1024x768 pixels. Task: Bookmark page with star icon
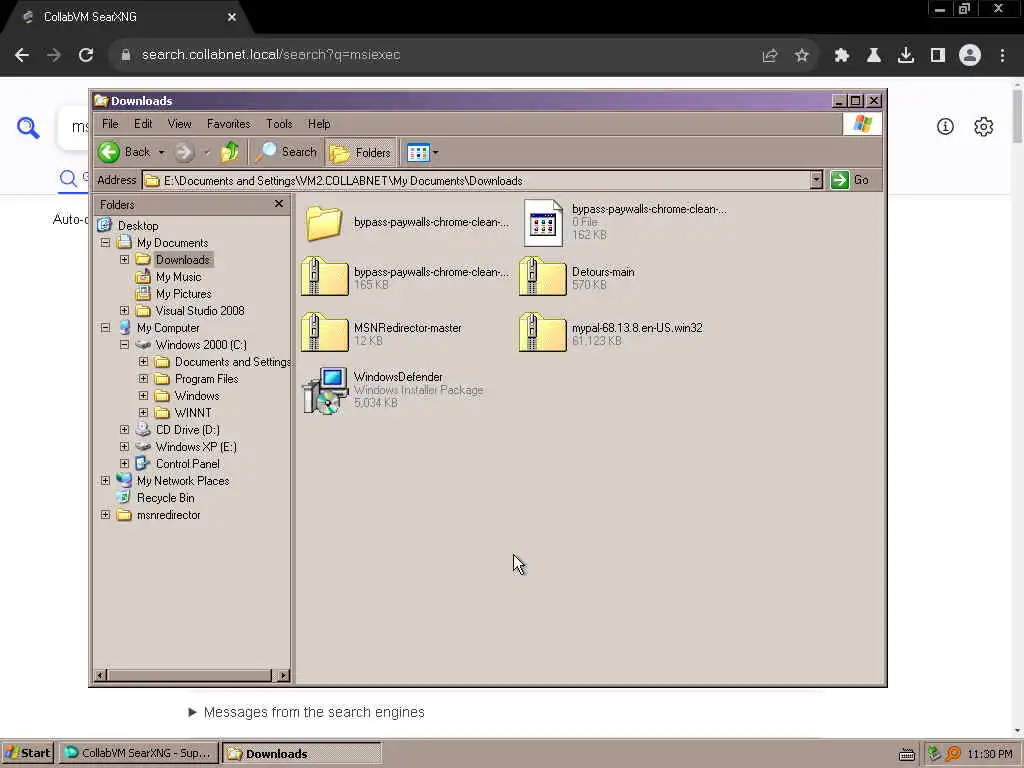tap(802, 56)
